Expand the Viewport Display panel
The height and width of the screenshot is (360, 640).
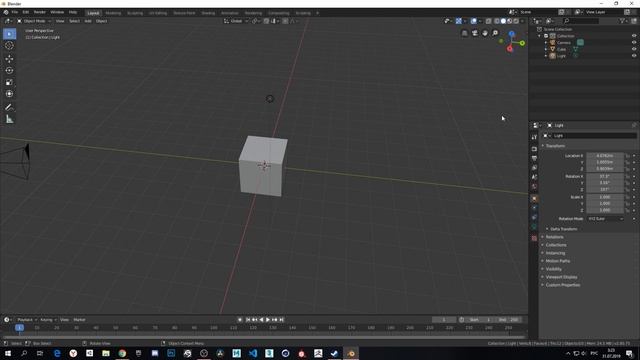tap(561, 277)
